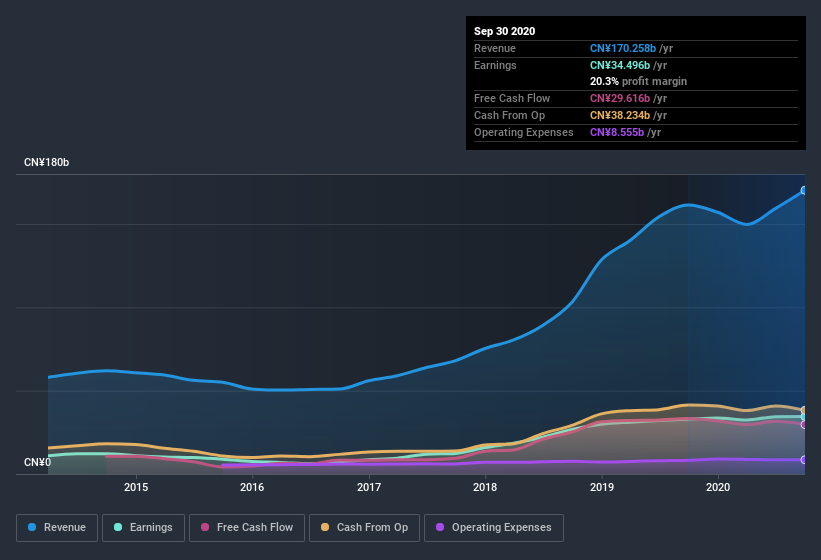Click the CN¥180b y-axis label
The image size is (821, 560).
[47, 163]
